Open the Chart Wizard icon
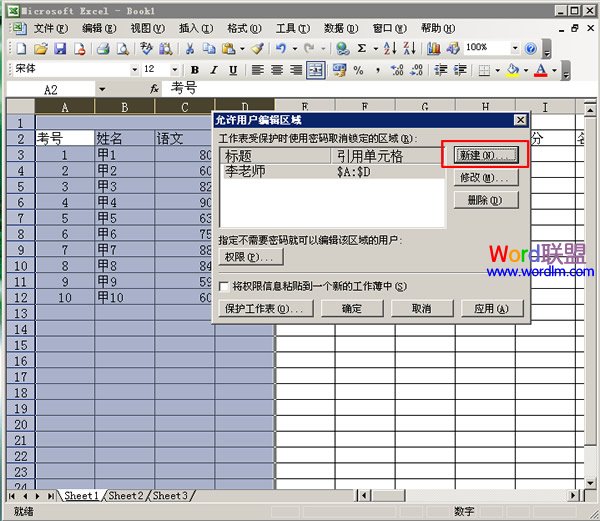Screen dimensions: 600x521 [433, 48]
